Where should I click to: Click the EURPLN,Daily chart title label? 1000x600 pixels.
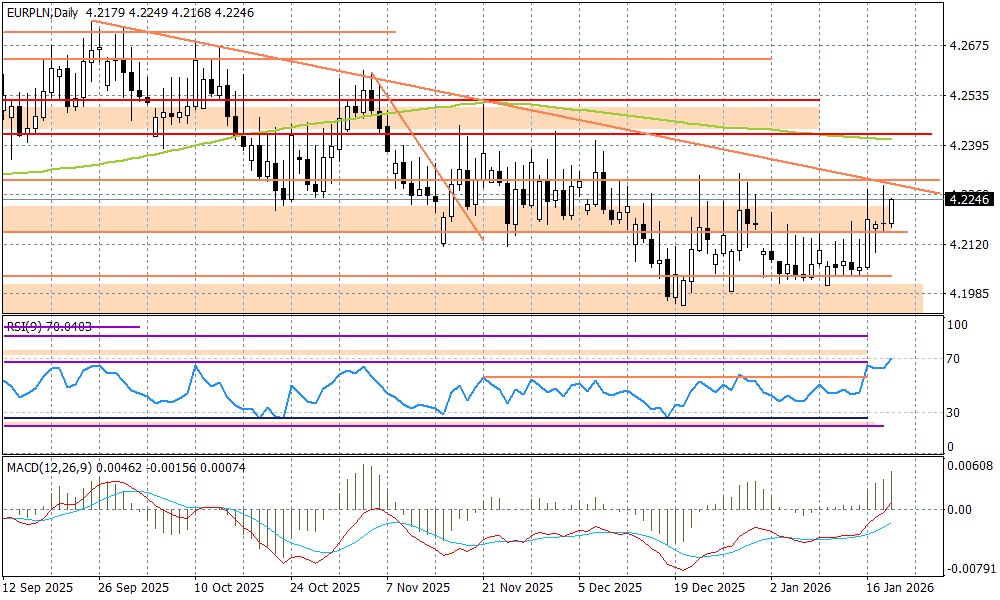click(43, 12)
